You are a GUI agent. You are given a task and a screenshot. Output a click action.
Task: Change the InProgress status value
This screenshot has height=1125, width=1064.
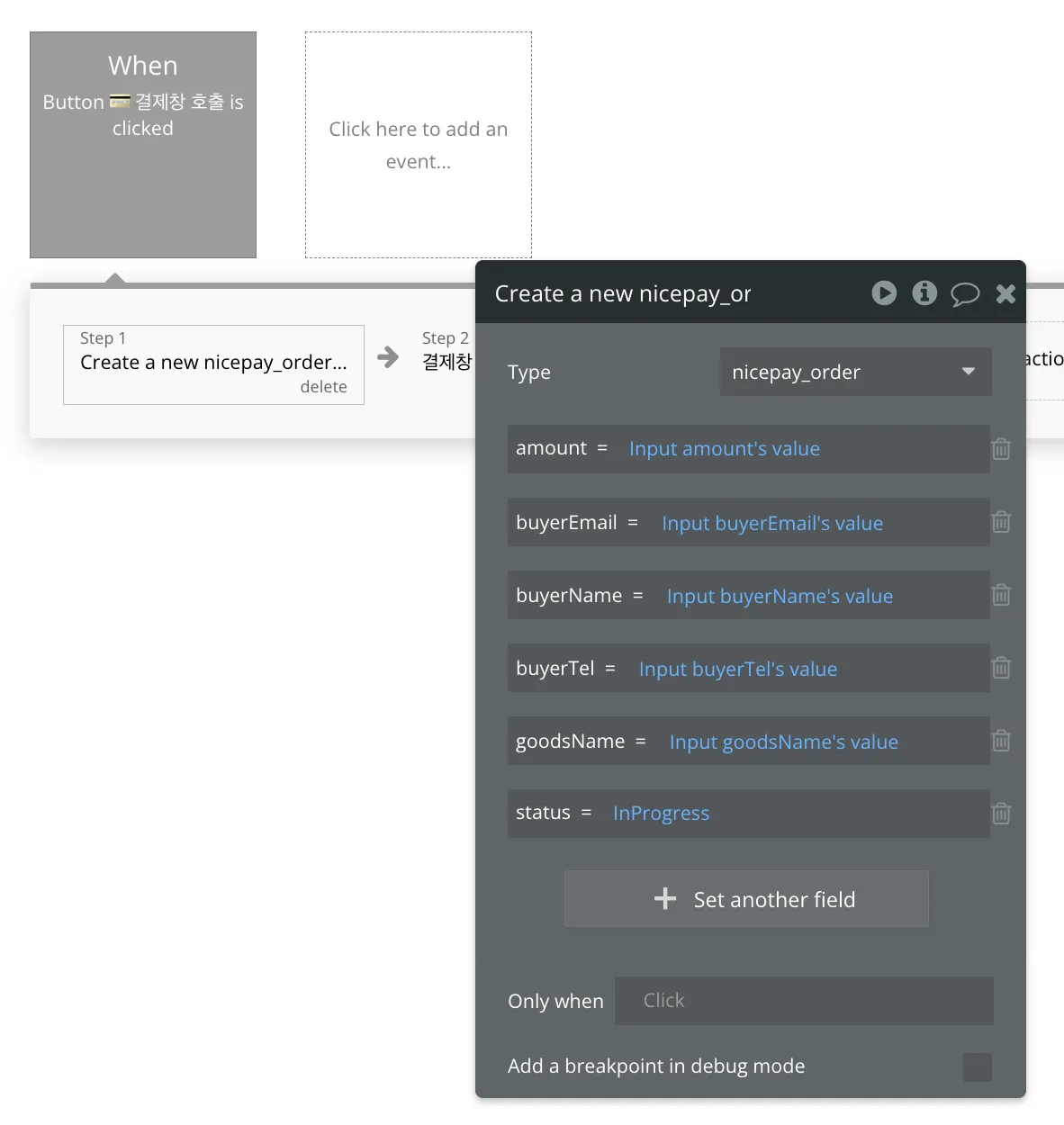[x=661, y=814]
